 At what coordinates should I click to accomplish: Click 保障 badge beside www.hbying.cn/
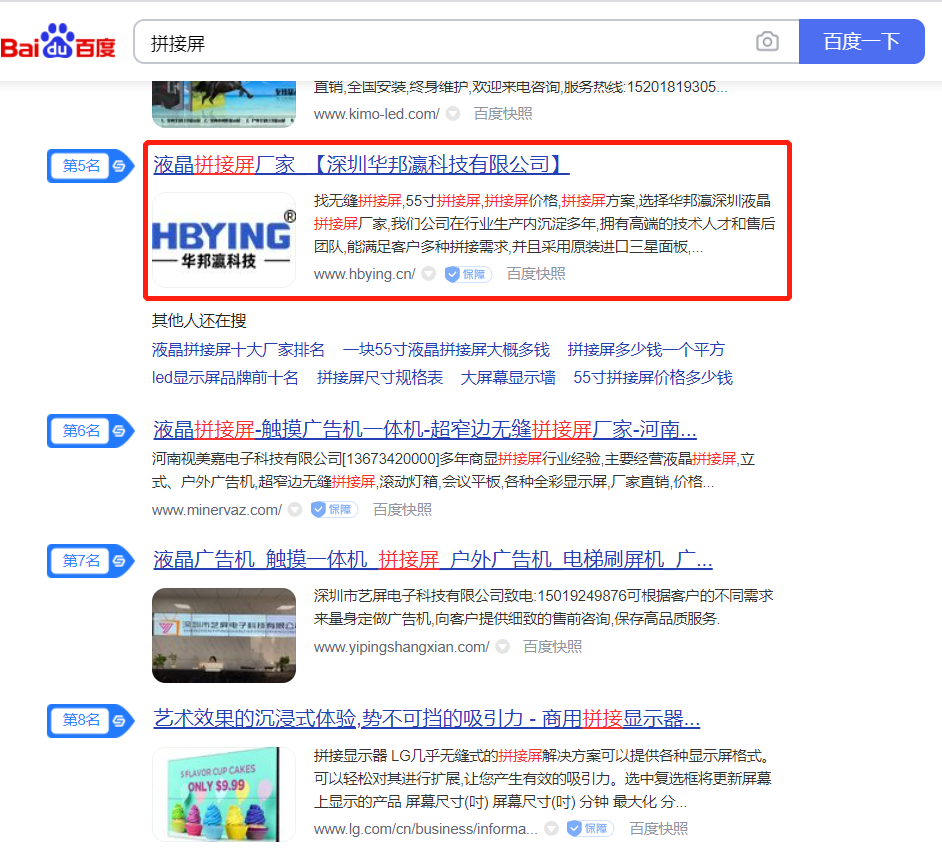pos(468,274)
